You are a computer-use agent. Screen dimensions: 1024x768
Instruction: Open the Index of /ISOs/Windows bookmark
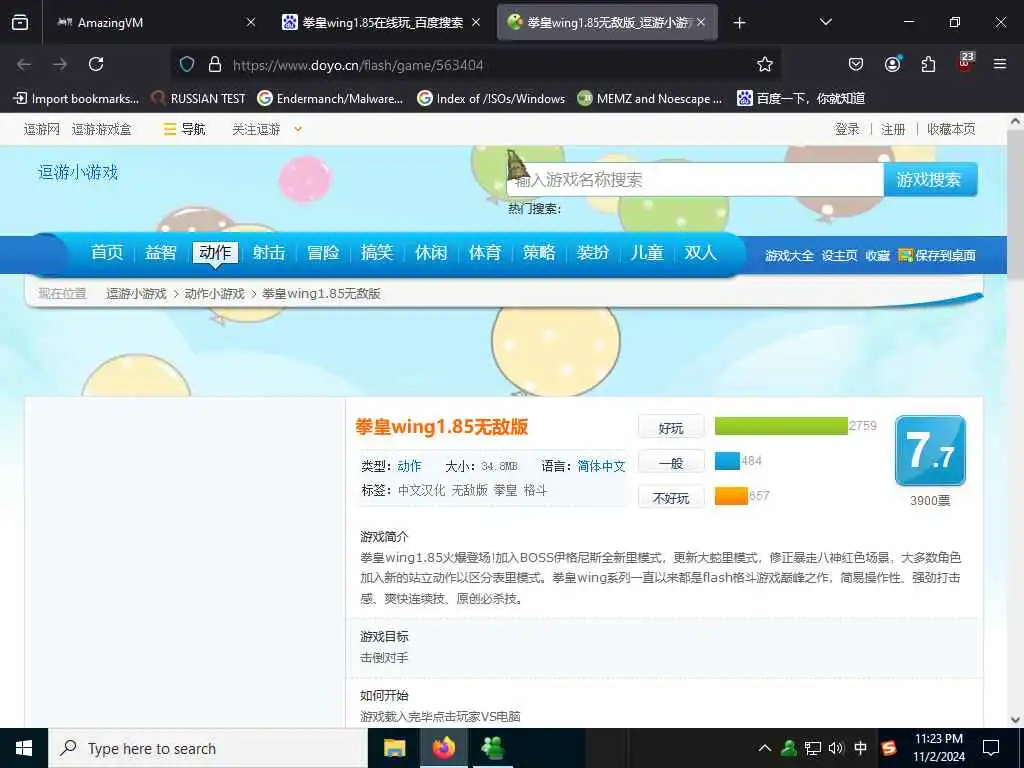click(x=491, y=99)
